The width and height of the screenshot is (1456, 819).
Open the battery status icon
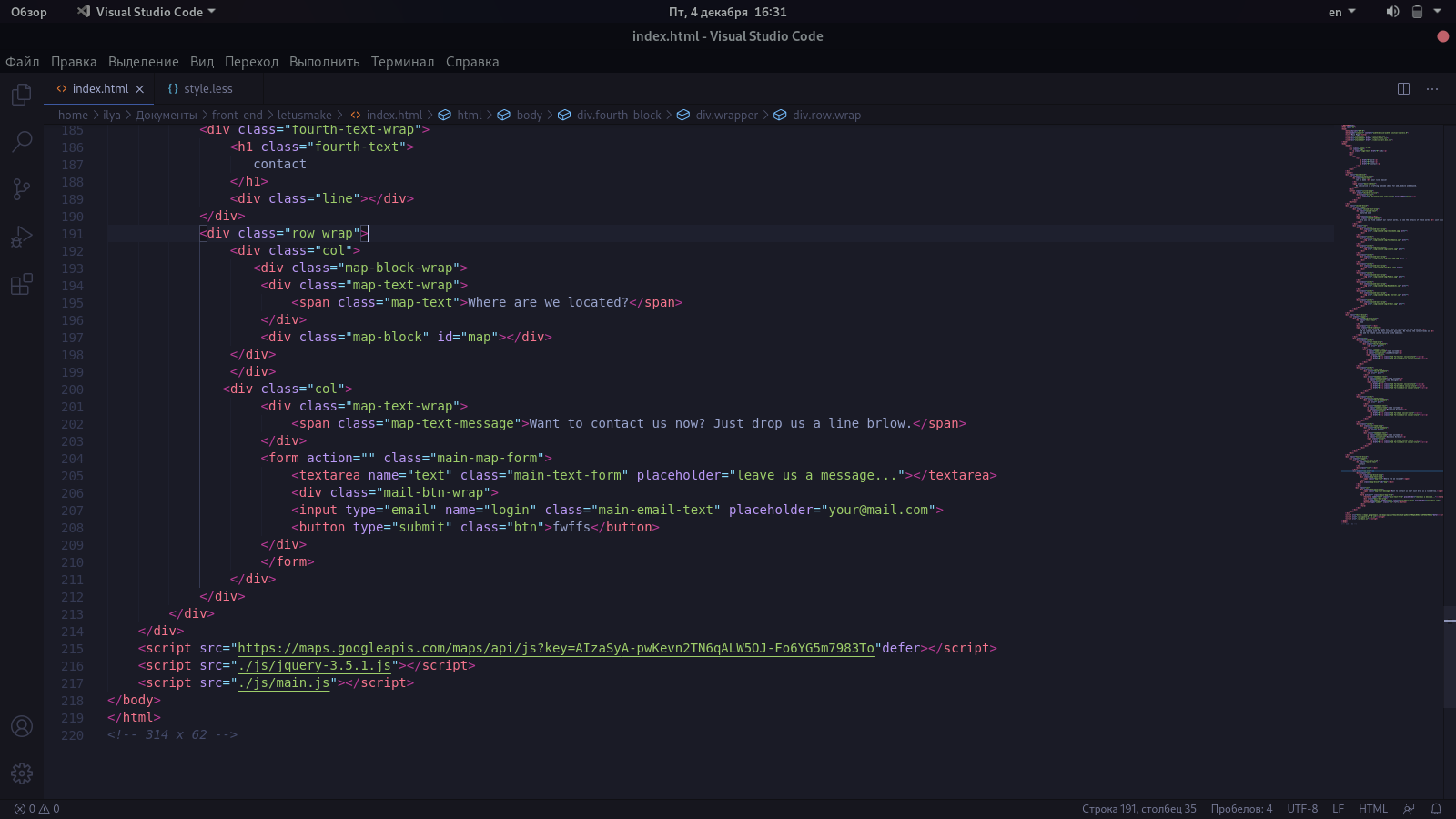(1417, 12)
